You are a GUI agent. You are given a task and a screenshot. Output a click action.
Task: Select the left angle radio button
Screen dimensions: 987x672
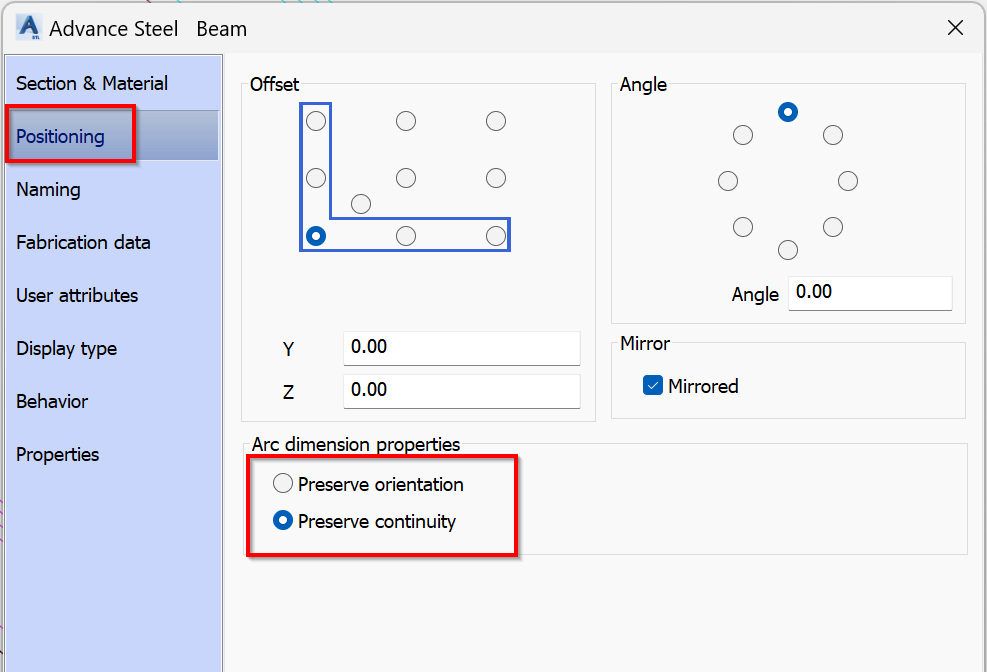pos(728,181)
